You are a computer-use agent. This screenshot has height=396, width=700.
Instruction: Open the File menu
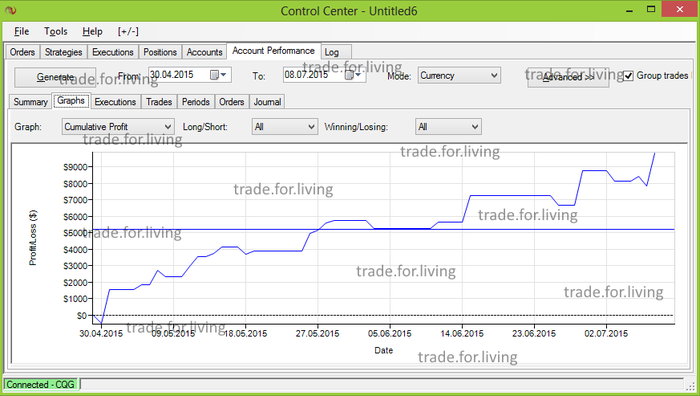[x=21, y=31]
